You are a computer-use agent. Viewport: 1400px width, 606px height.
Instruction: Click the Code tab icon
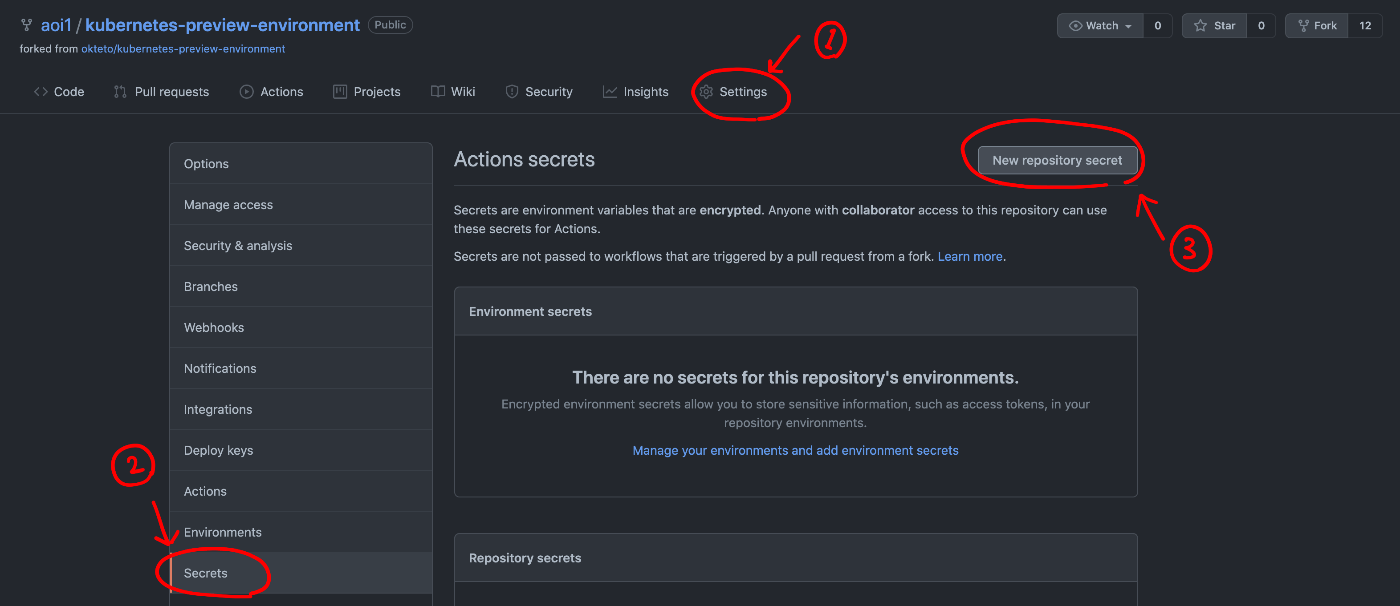41,91
